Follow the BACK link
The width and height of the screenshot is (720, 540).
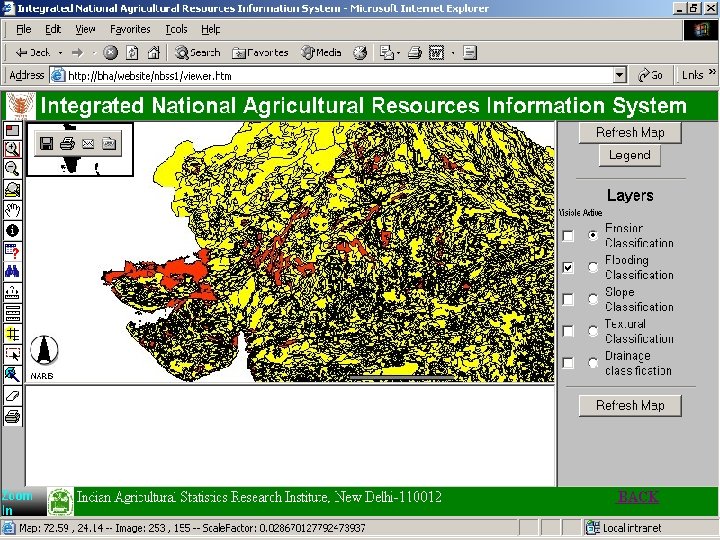click(638, 497)
